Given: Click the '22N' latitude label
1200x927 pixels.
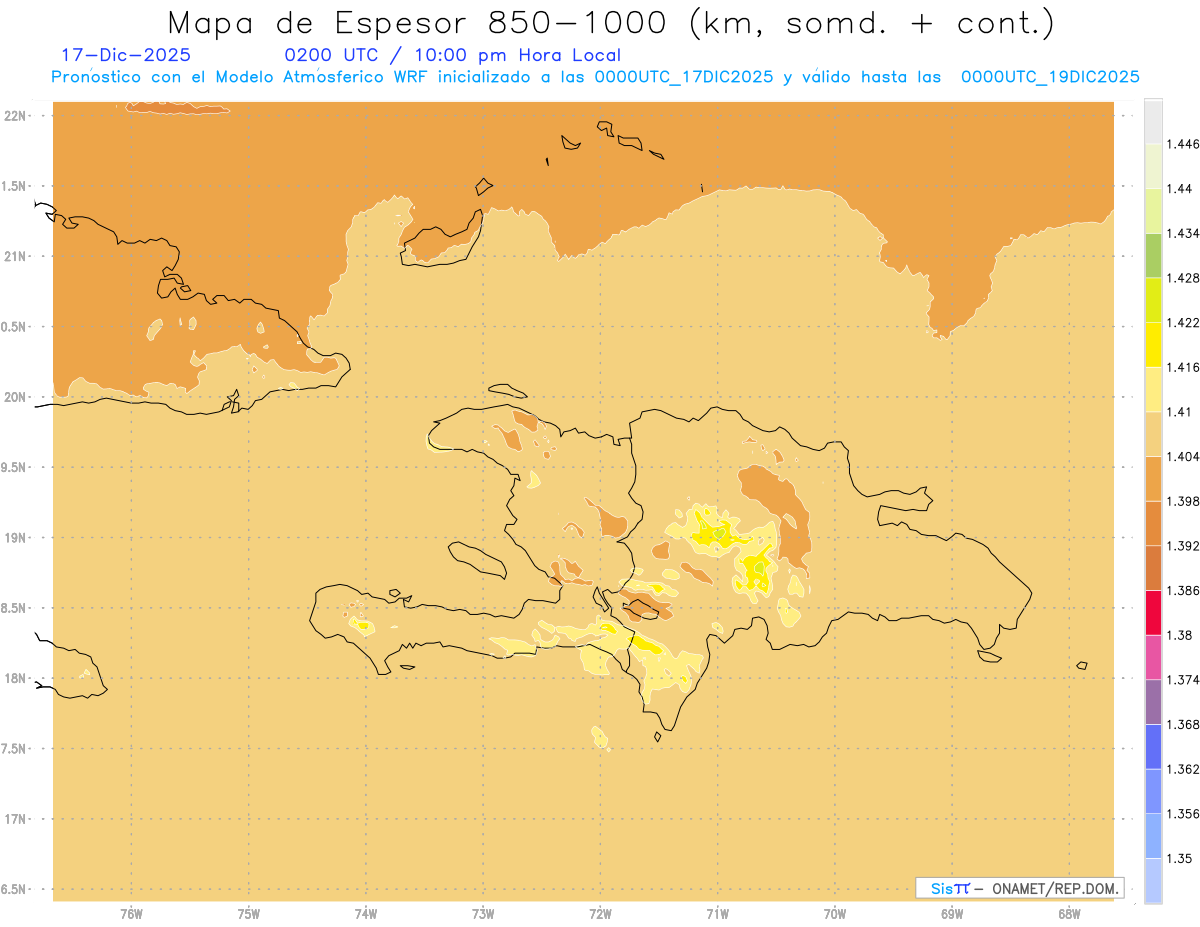Looking at the screenshot, I should [16, 116].
